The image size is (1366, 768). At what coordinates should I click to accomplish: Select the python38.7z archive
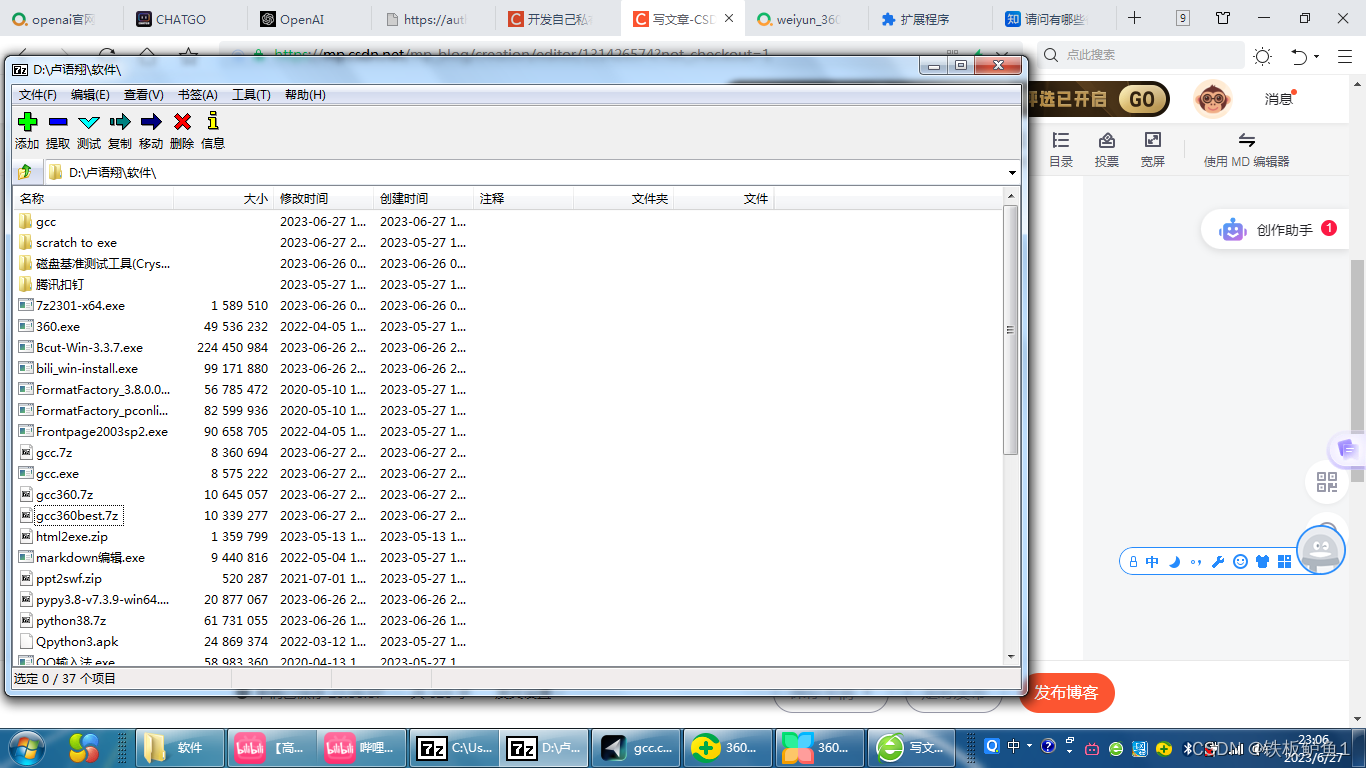[71, 621]
